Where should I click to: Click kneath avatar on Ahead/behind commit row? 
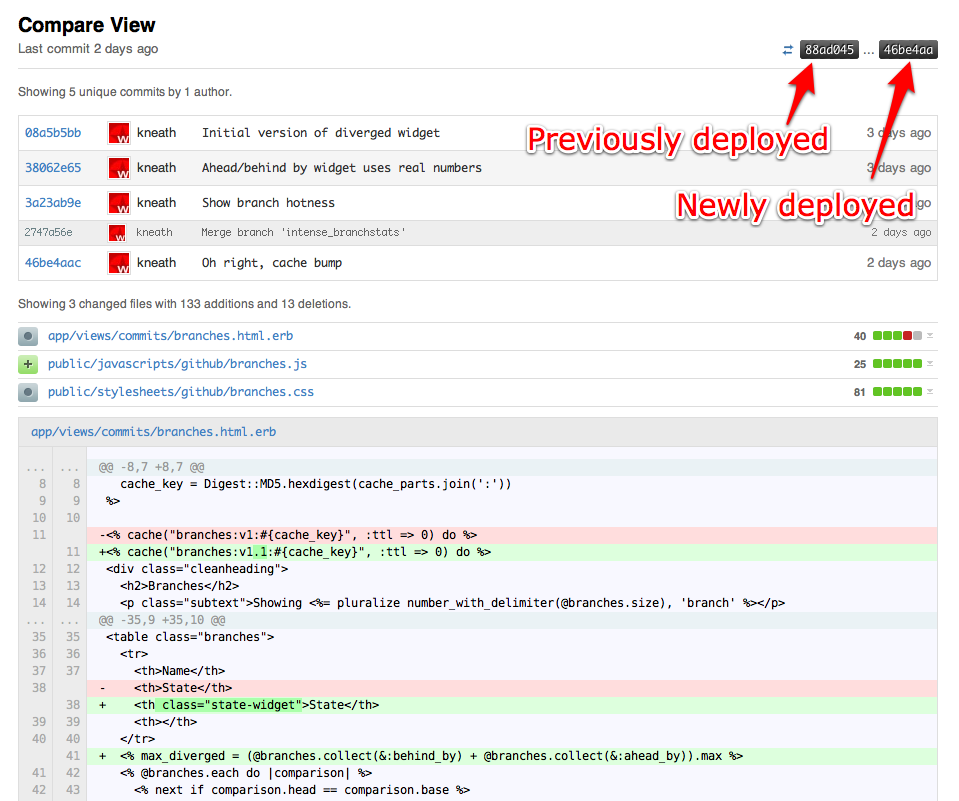click(x=119, y=168)
